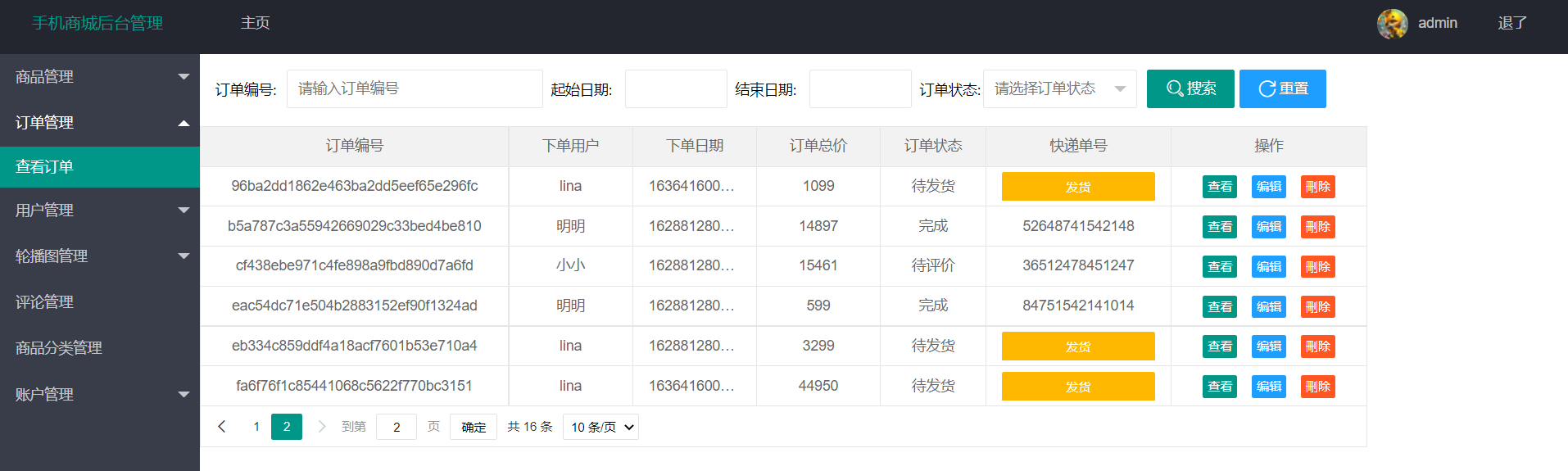Viewport: 1568px width, 471px height.
Task: Go to next page arrow
Action: [x=322, y=427]
